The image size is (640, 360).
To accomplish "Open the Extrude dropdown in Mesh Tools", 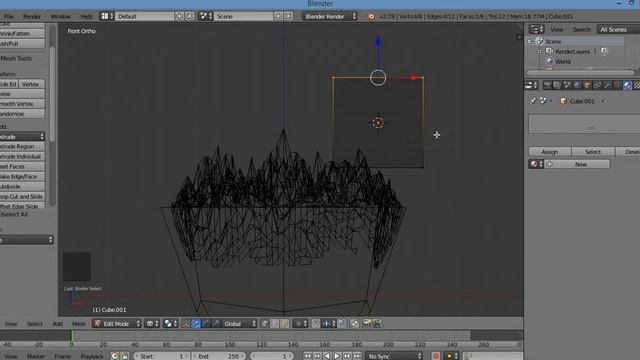I will pos(22,136).
